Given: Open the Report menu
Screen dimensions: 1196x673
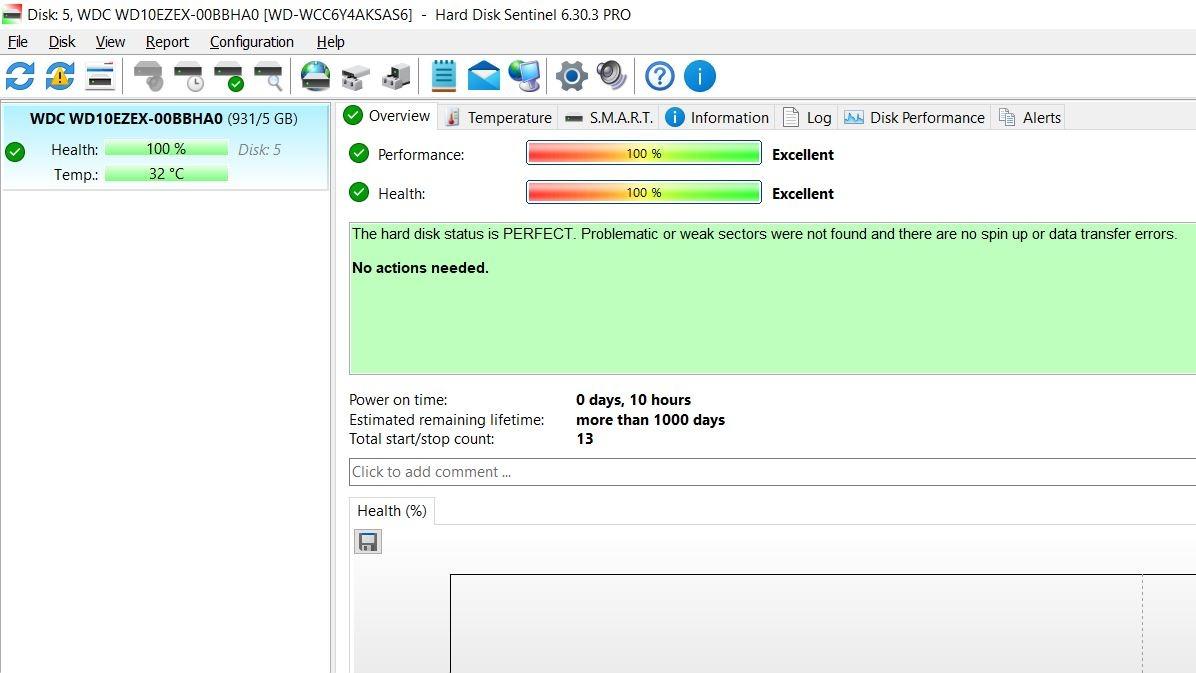Looking at the screenshot, I should 167,42.
